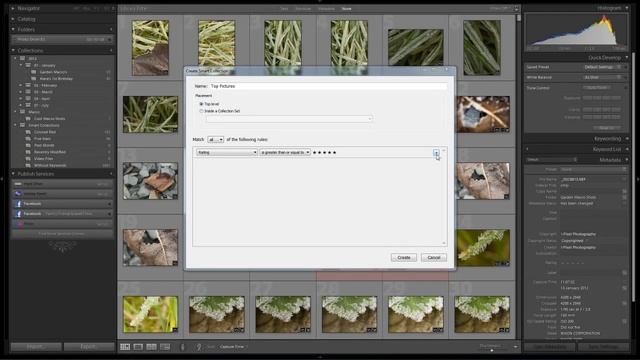
Task: Click the Import button
Action: pyautogui.click(x=36, y=347)
